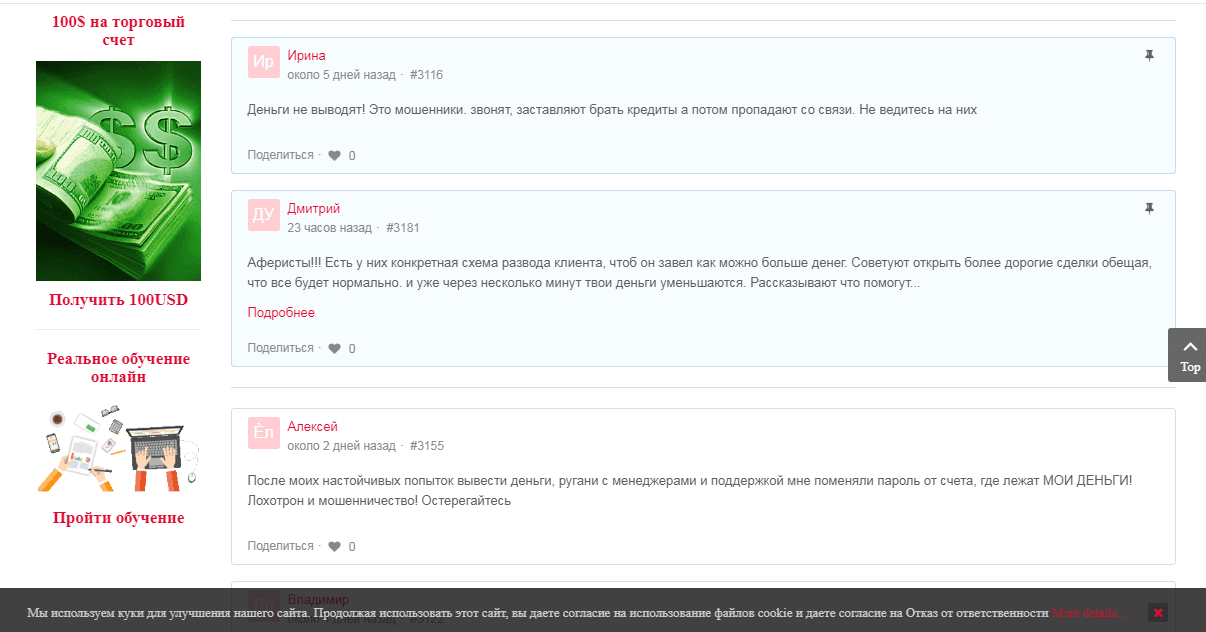Open the Получить 100USD link
The image size is (1206, 632).
click(118, 300)
